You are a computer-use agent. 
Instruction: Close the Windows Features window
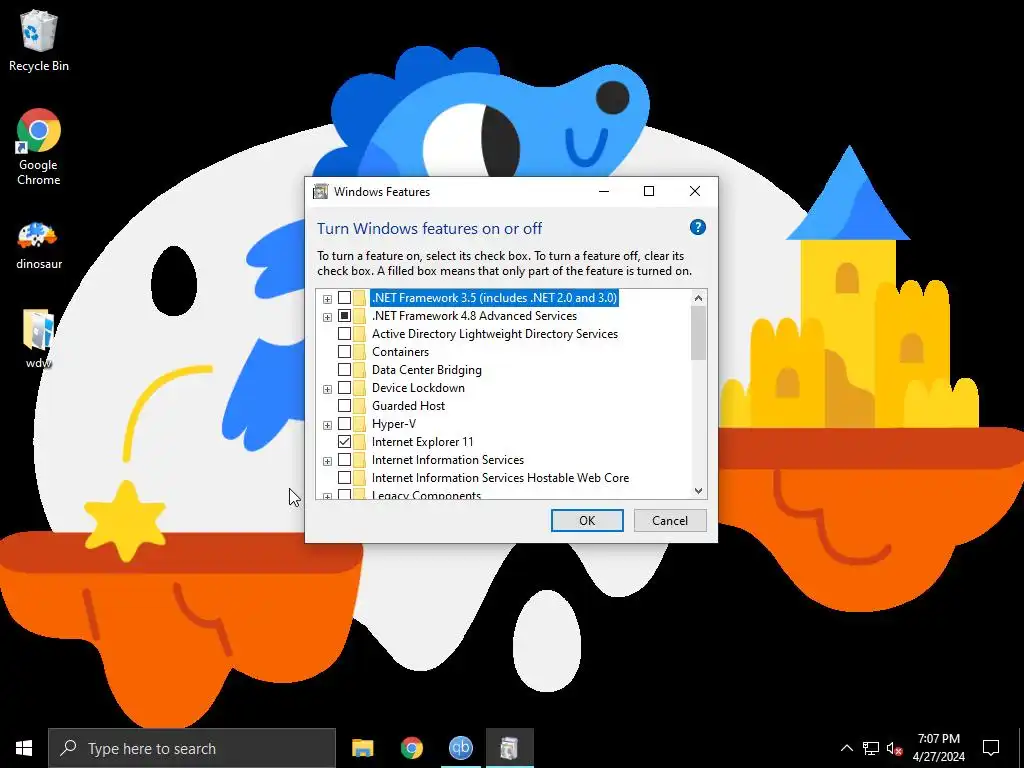click(x=695, y=191)
